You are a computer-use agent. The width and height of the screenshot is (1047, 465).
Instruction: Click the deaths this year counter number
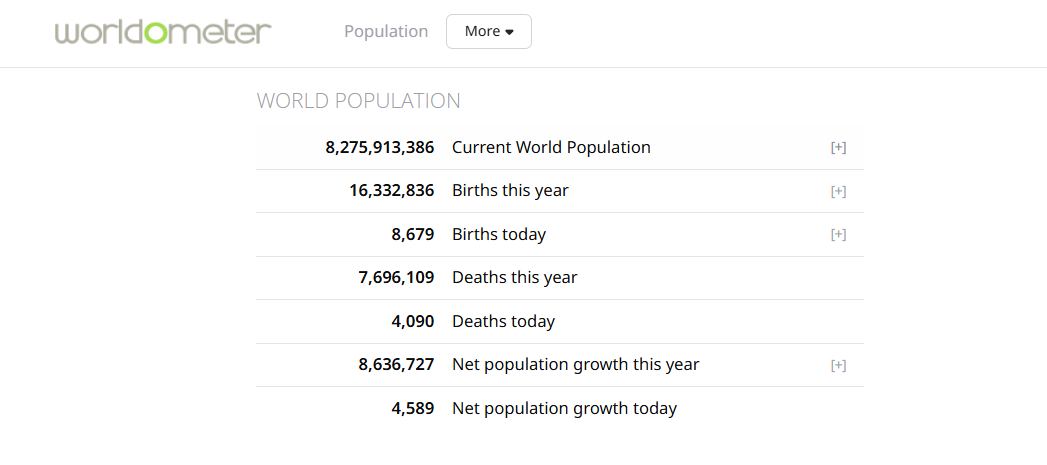pyautogui.click(x=396, y=278)
